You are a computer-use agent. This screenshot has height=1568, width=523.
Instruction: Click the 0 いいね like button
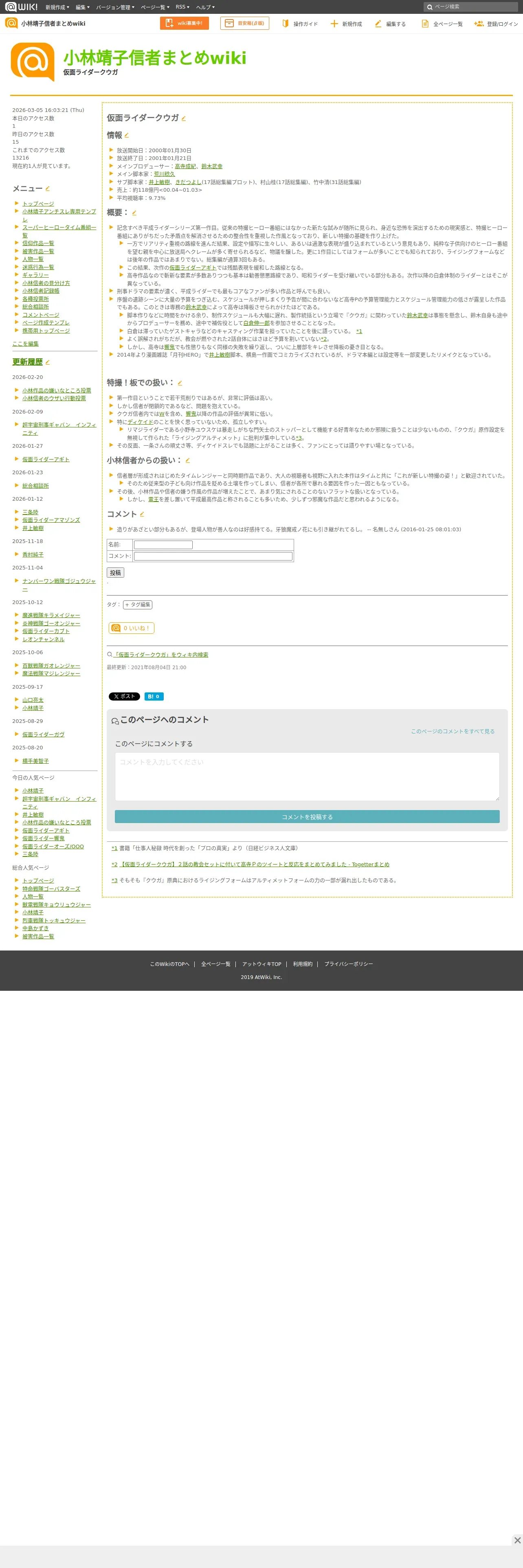click(131, 628)
